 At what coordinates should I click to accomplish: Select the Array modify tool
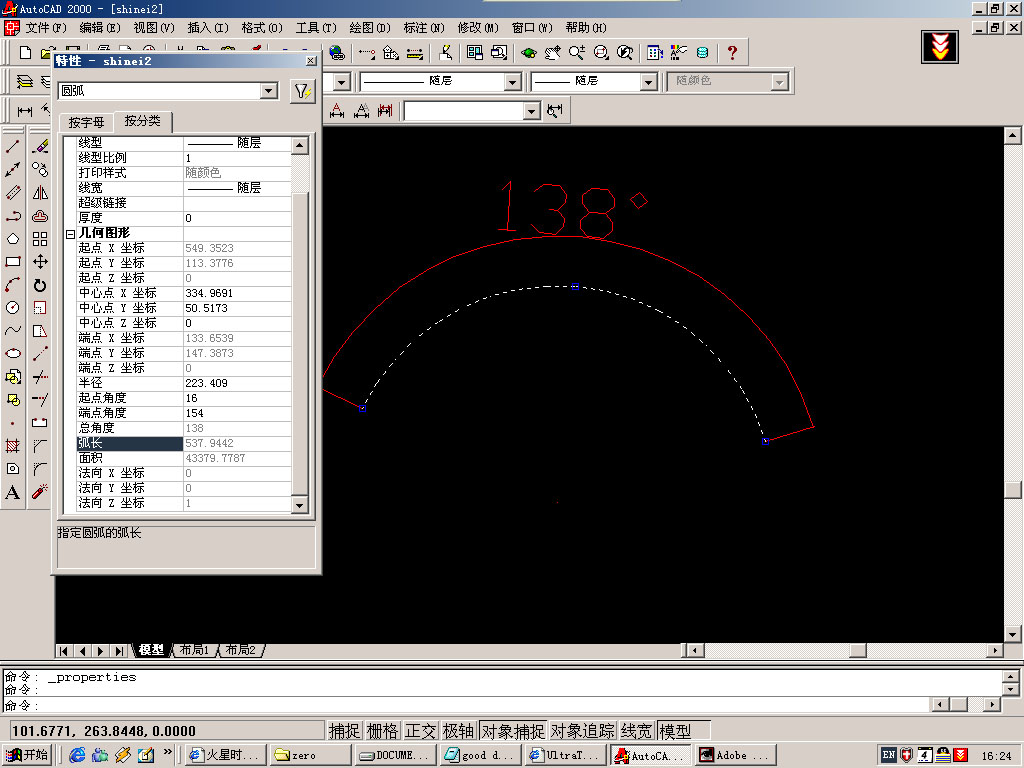(x=40, y=238)
